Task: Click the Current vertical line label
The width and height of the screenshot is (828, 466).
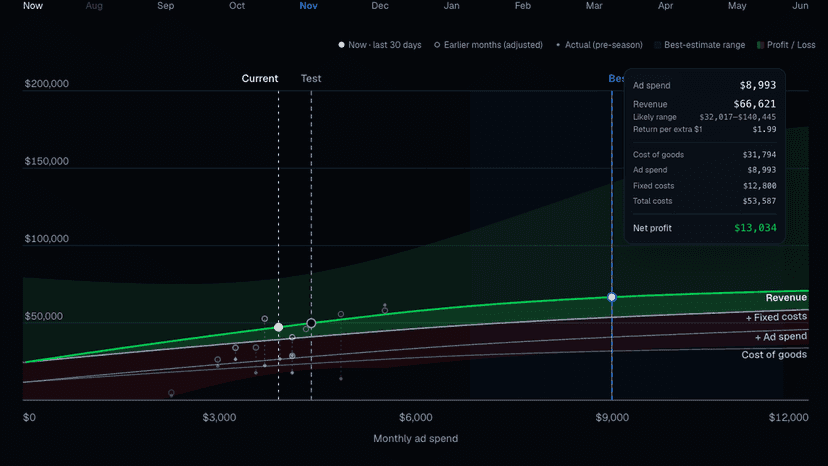Action: tap(260, 78)
